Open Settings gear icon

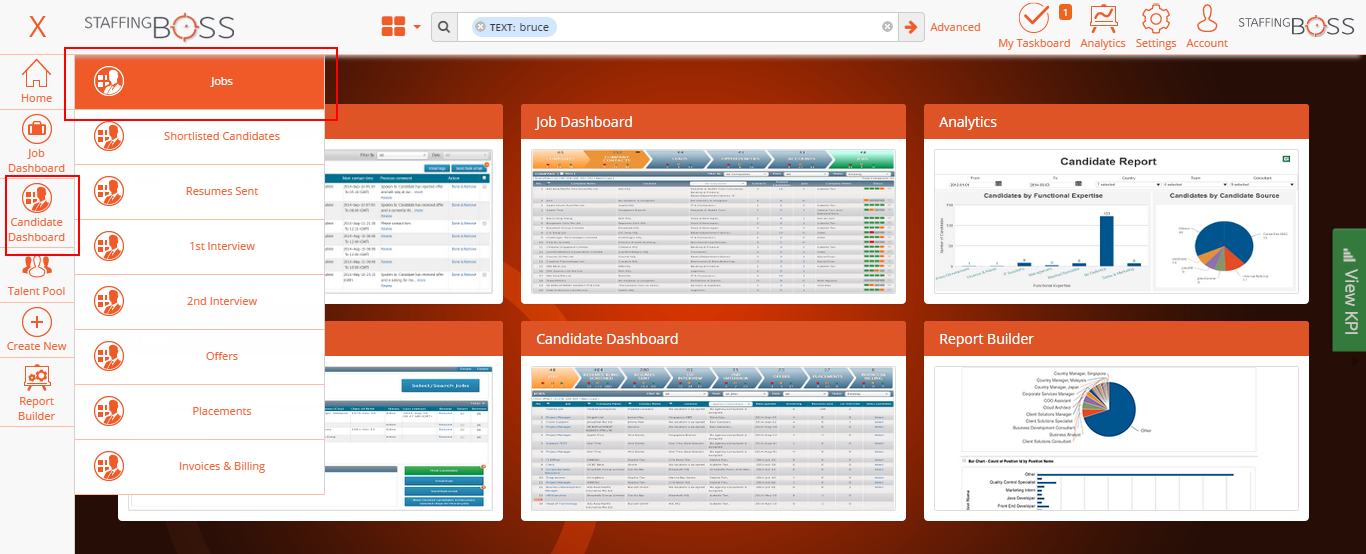point(1156,26)
